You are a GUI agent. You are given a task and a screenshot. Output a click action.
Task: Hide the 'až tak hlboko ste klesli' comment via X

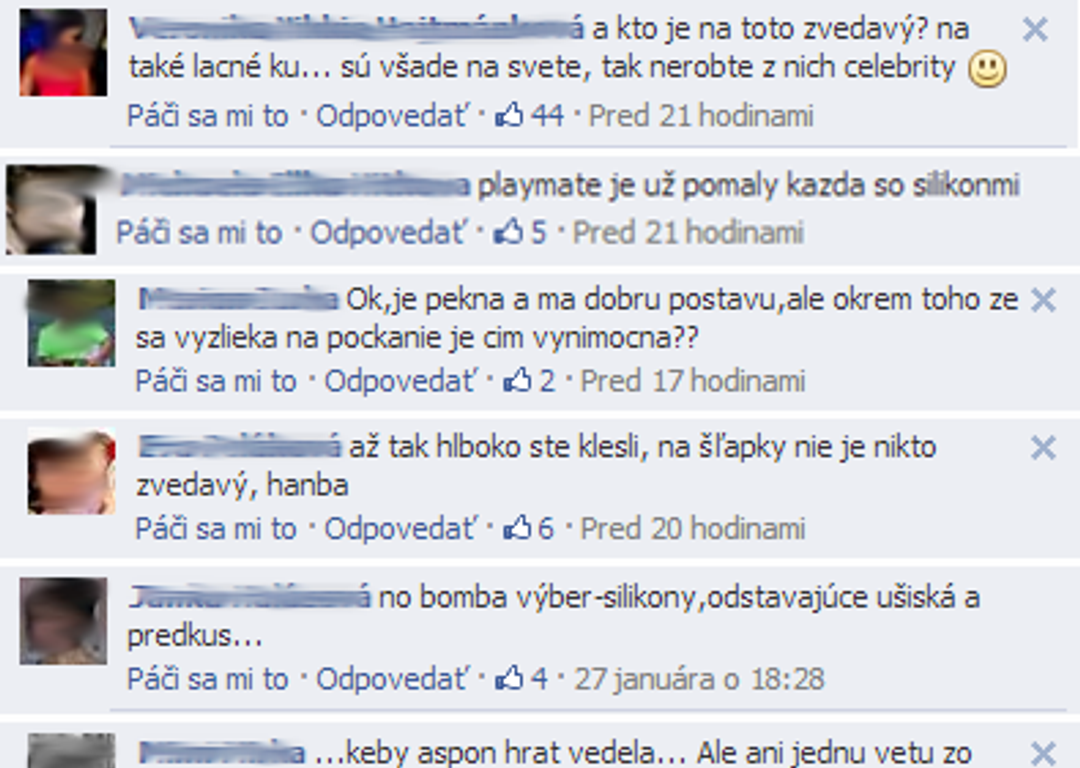point(1043,448)
